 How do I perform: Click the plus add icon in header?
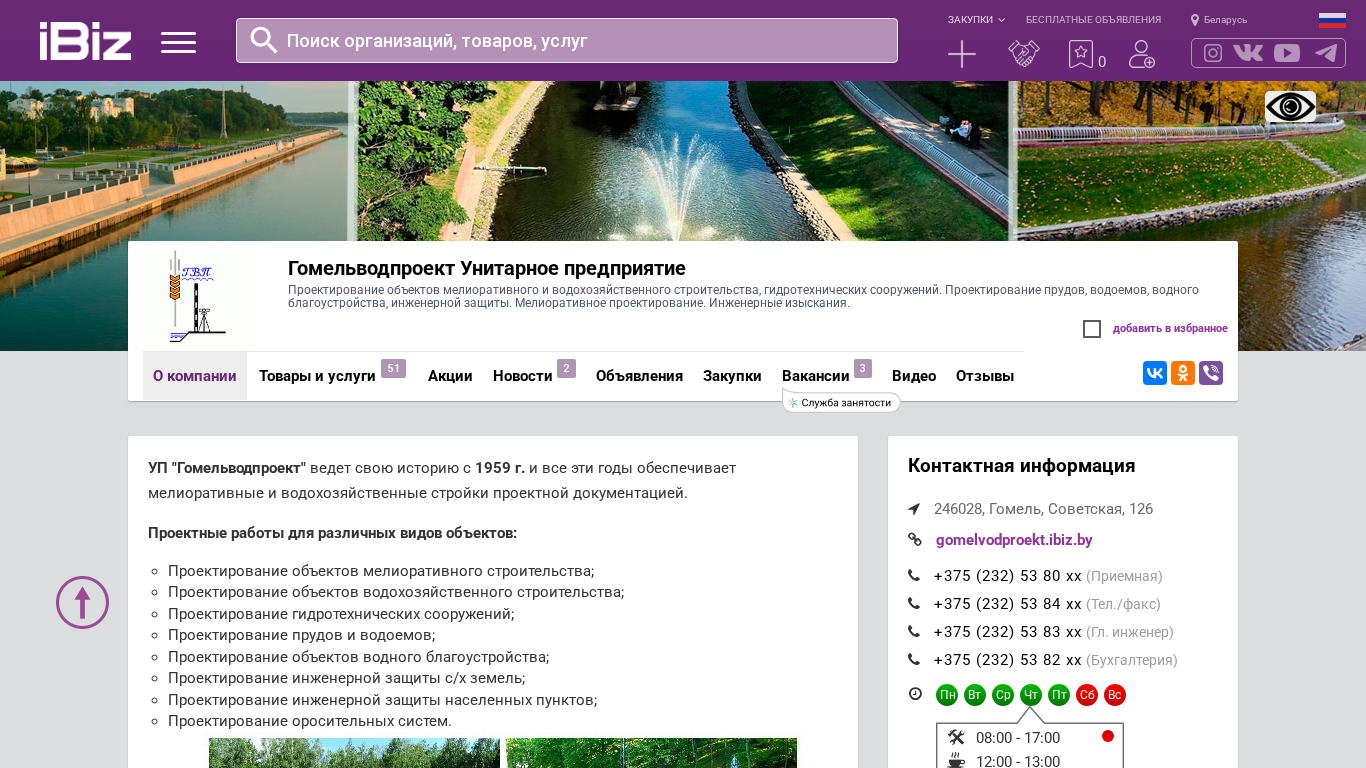pos(961,54)
